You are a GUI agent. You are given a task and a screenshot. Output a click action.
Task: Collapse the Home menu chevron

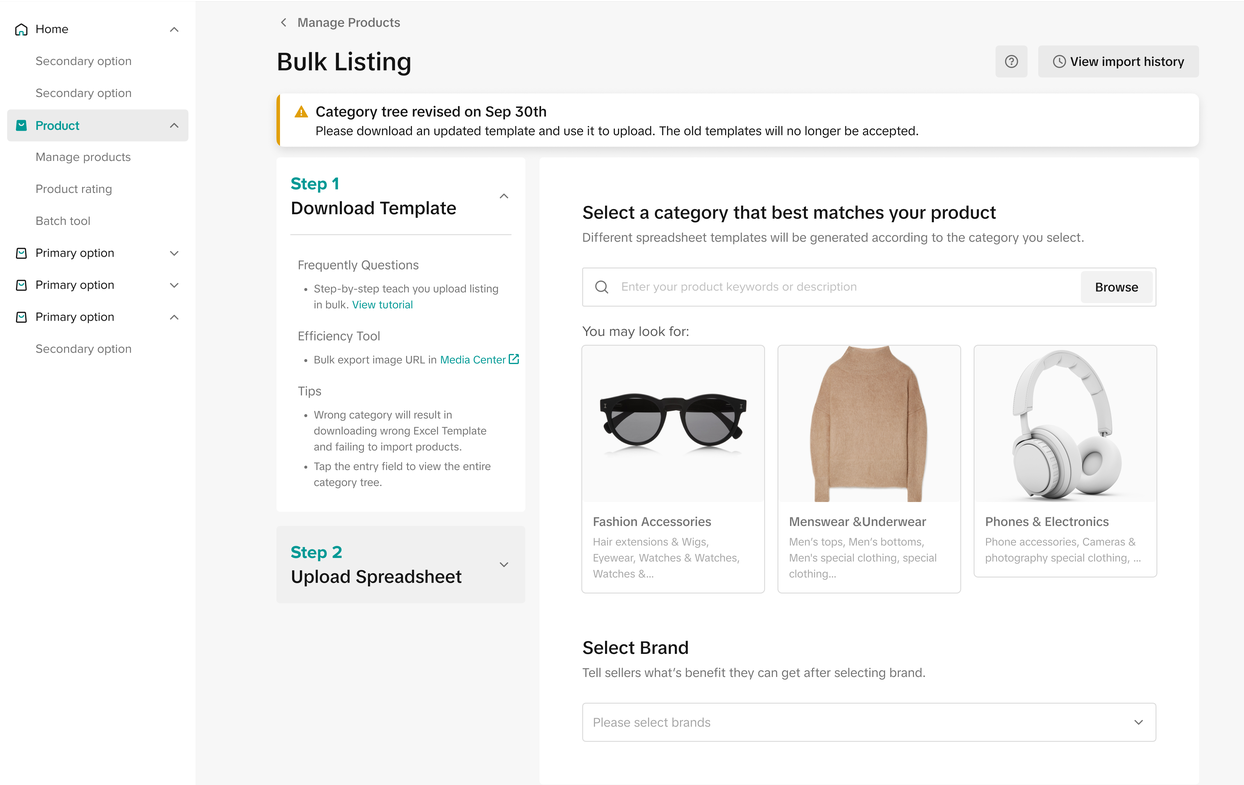tap(174, 30)
